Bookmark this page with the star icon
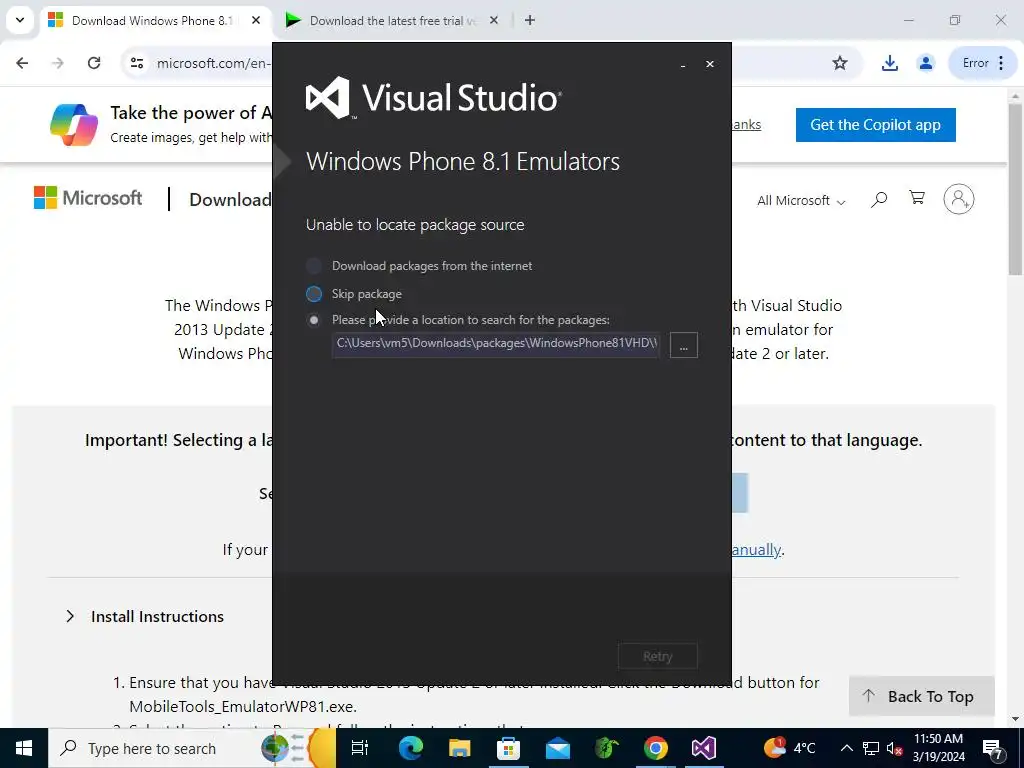 coord(840,63)
